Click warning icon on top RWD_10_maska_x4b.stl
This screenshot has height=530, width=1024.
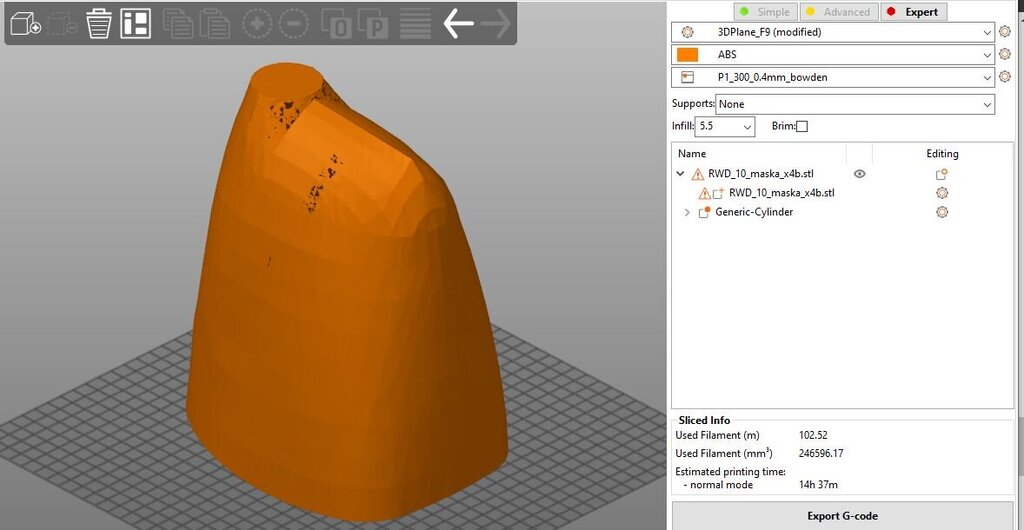point(697,174)
